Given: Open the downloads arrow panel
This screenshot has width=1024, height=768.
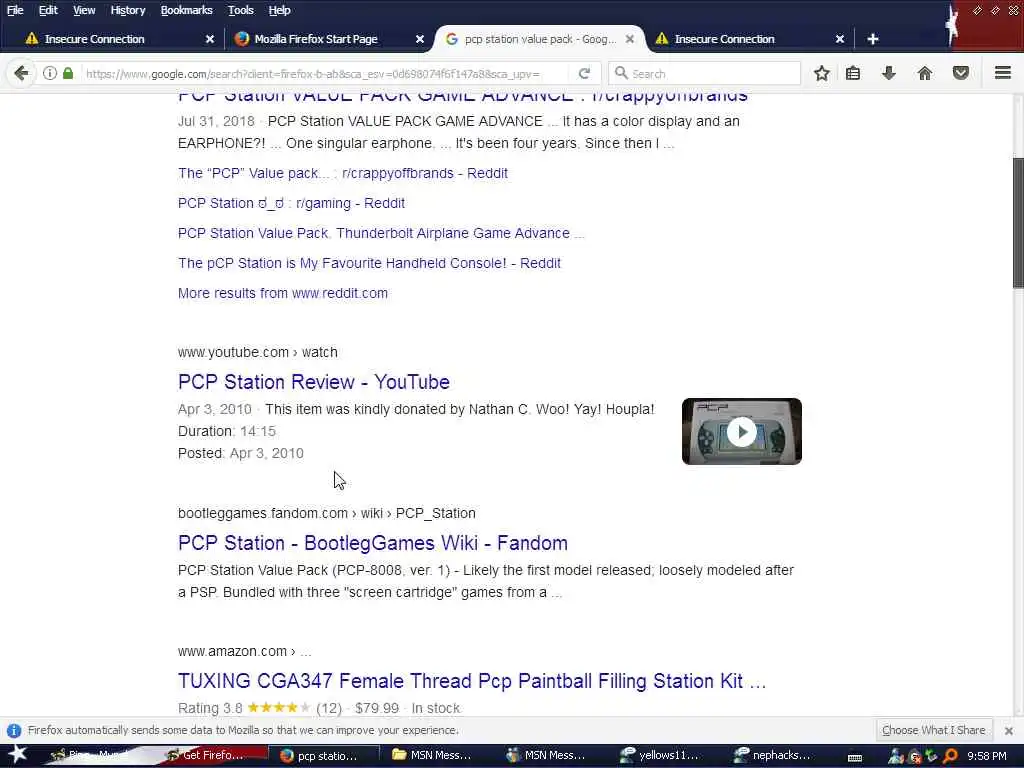Looking at the screenshot, I should tap(888, 73).
